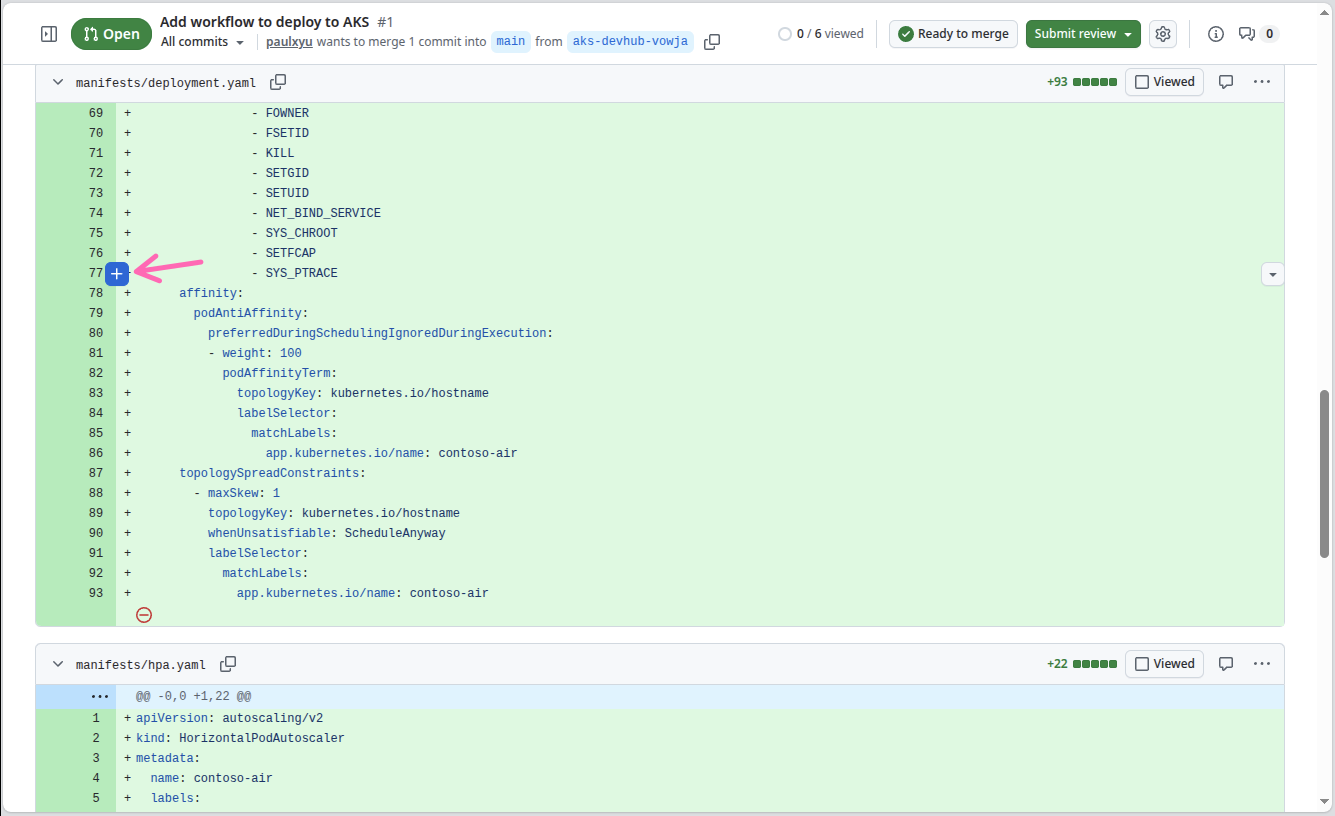Image resolution: width=1335 pixels, height=816 pixels.
Task: Click 'podAntiAffinity:' line
Action: [700, 313]
